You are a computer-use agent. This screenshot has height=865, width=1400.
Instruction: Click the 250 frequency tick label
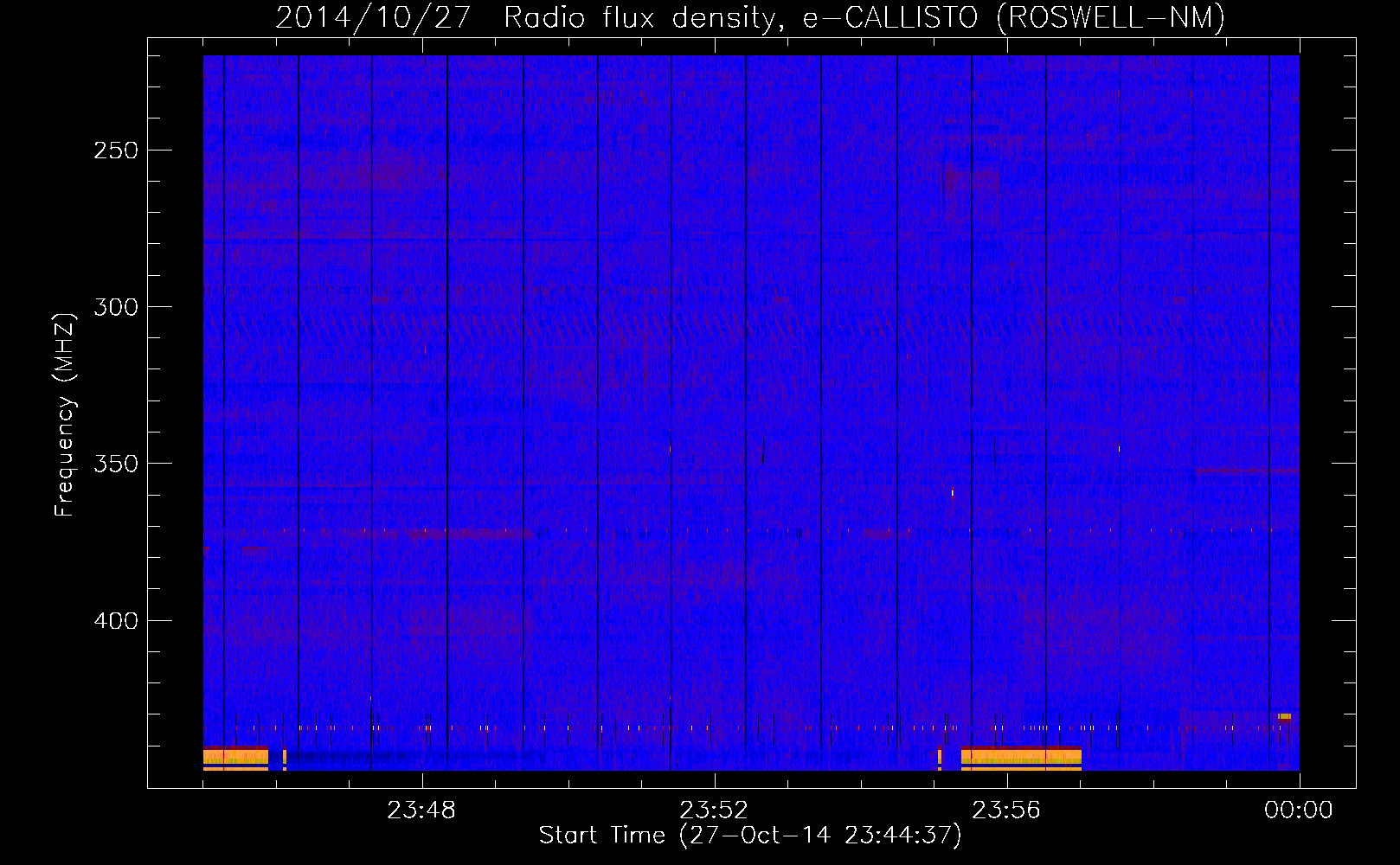pyautogui.click(x=116, y=151)
